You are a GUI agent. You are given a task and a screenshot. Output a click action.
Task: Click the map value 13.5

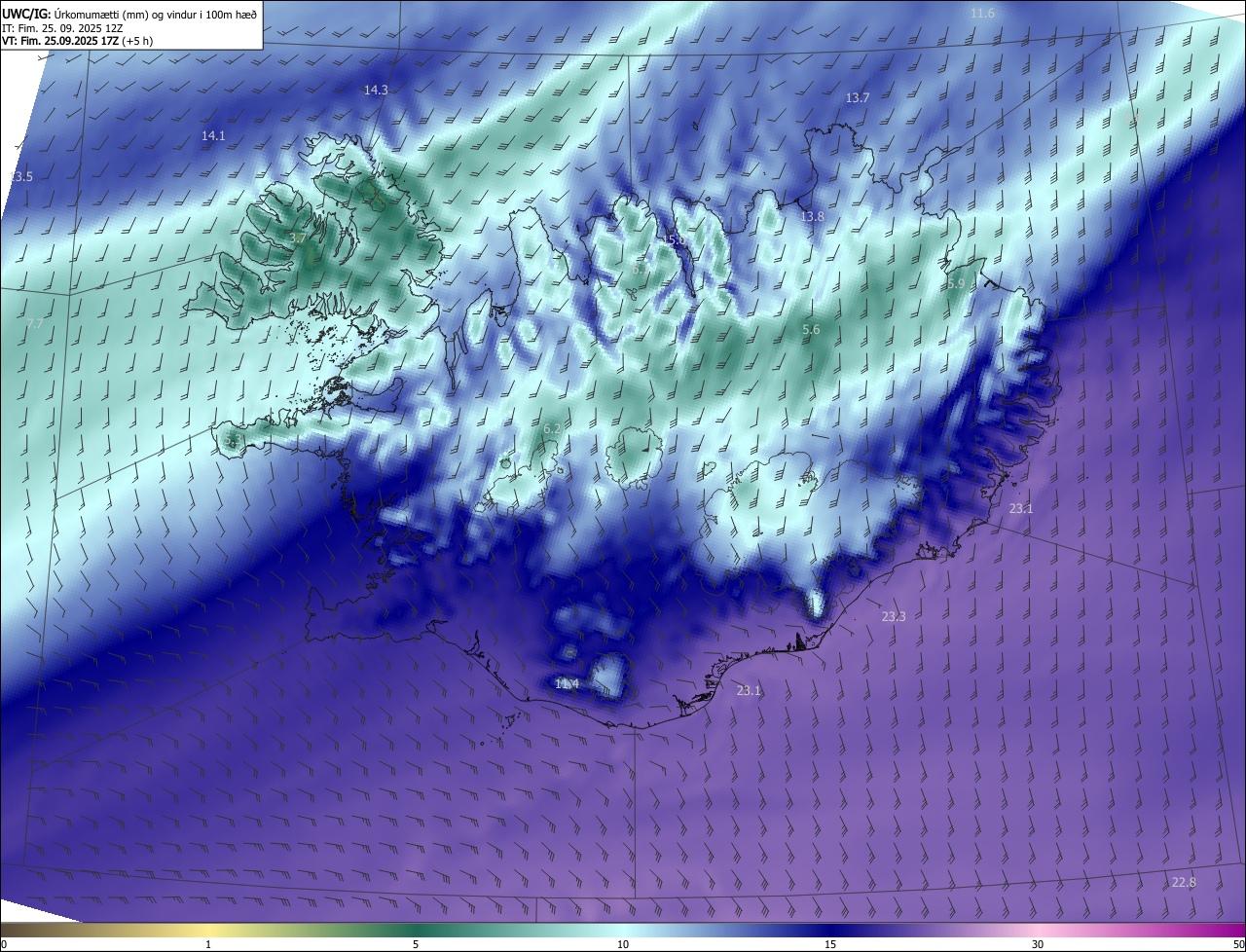pyautogui.click(x=20, y=177)
